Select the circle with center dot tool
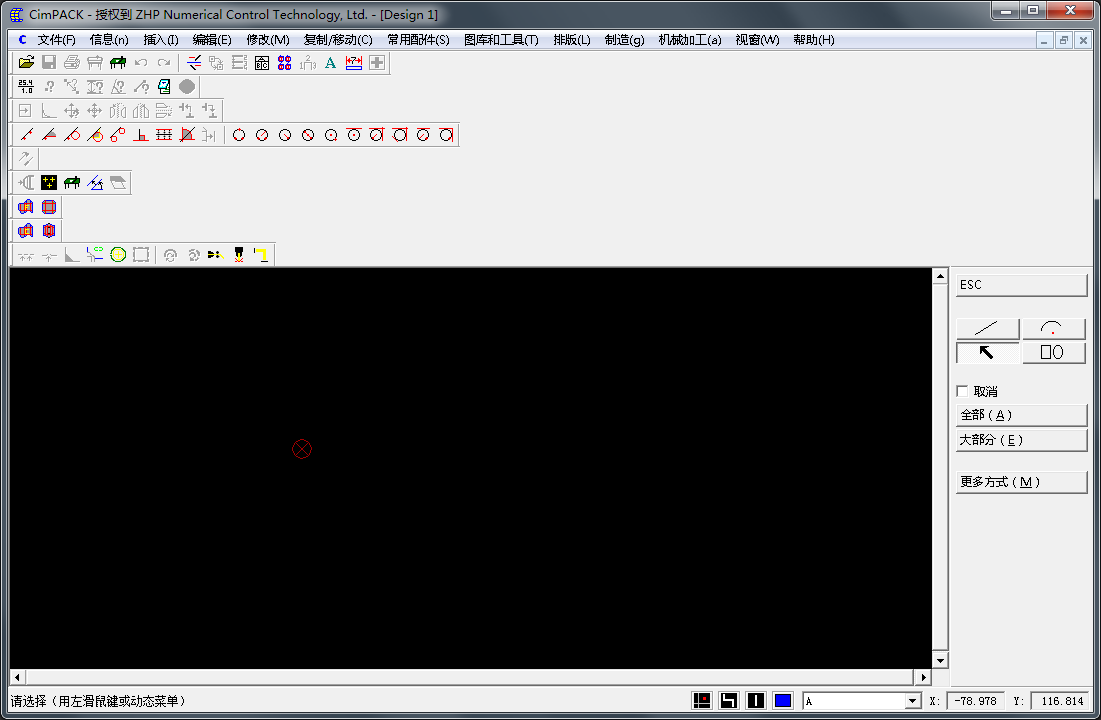 tap(331, 135)
